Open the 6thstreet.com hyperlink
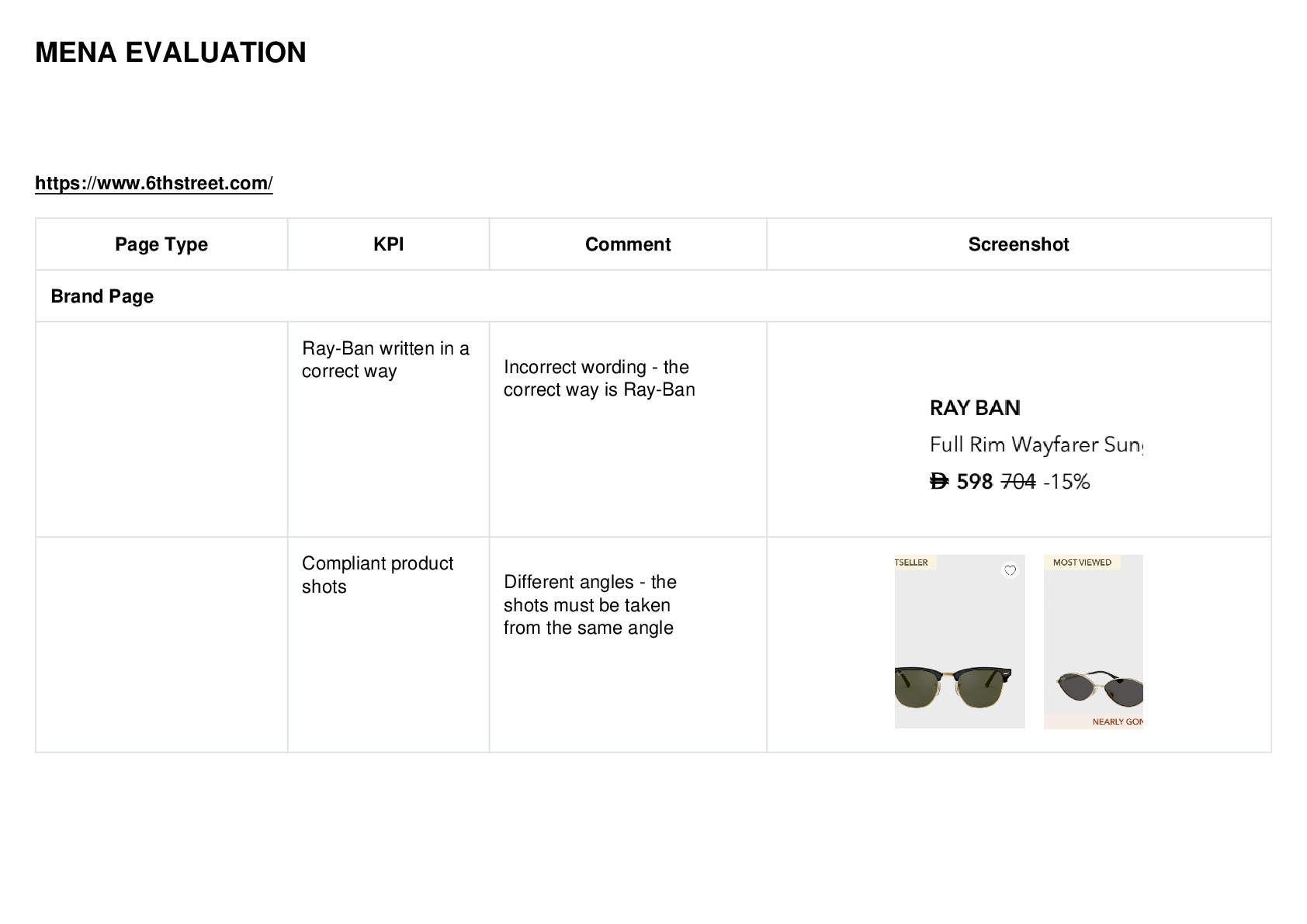1307x924 pixels. (154, 183)
